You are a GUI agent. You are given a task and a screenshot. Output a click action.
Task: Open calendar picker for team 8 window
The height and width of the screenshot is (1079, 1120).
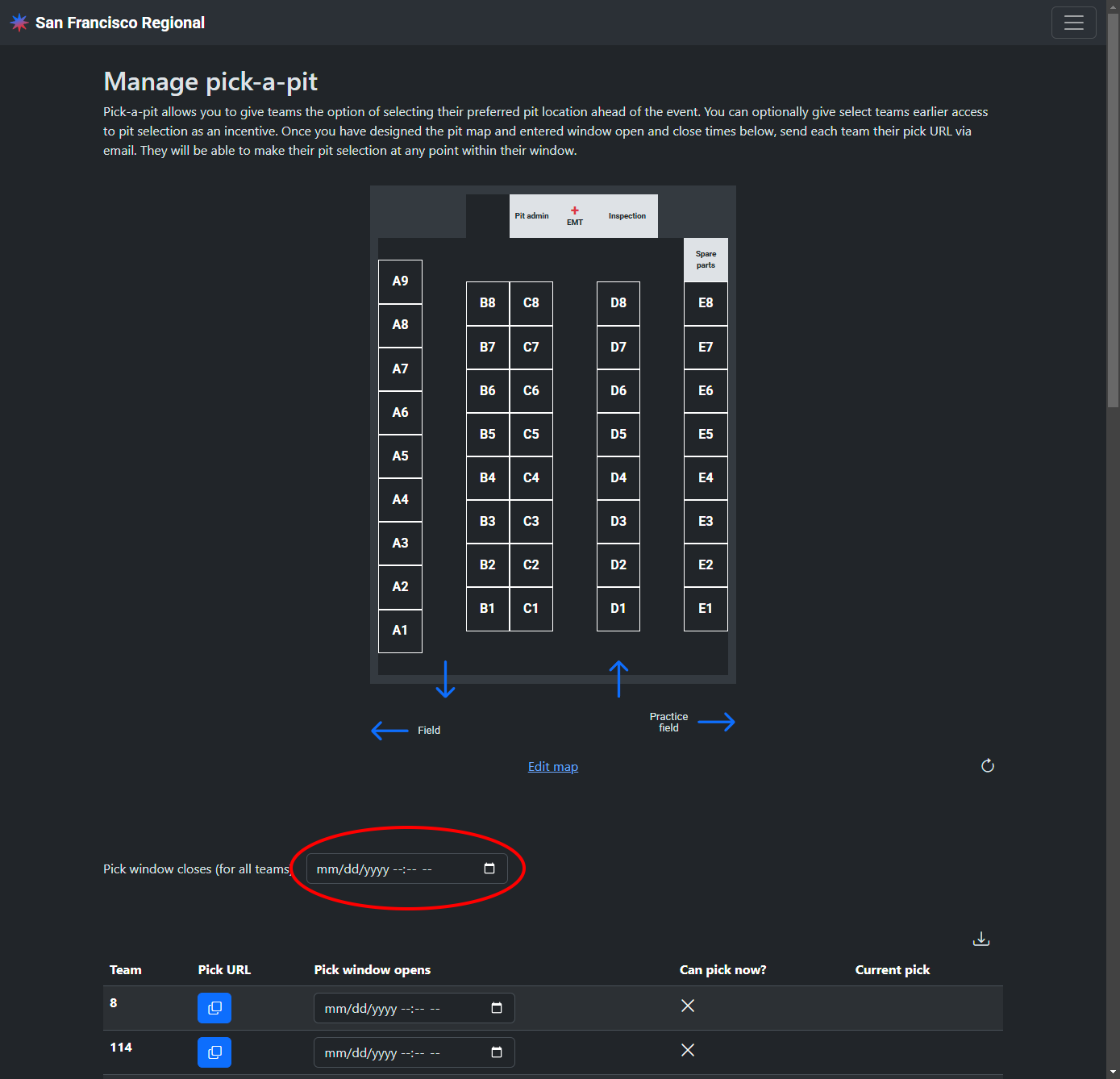(497, 1008)
